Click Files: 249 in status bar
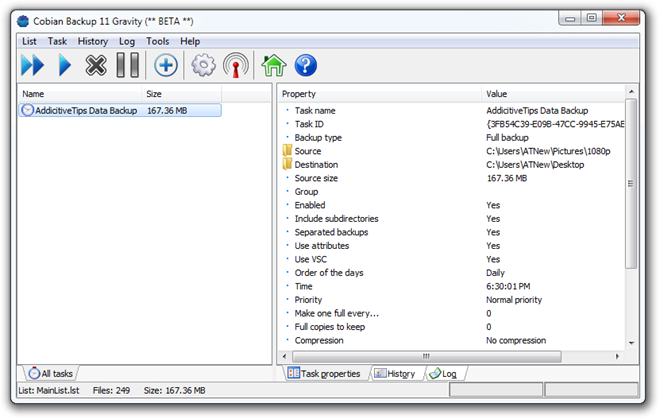 click(x=111, y=390)
